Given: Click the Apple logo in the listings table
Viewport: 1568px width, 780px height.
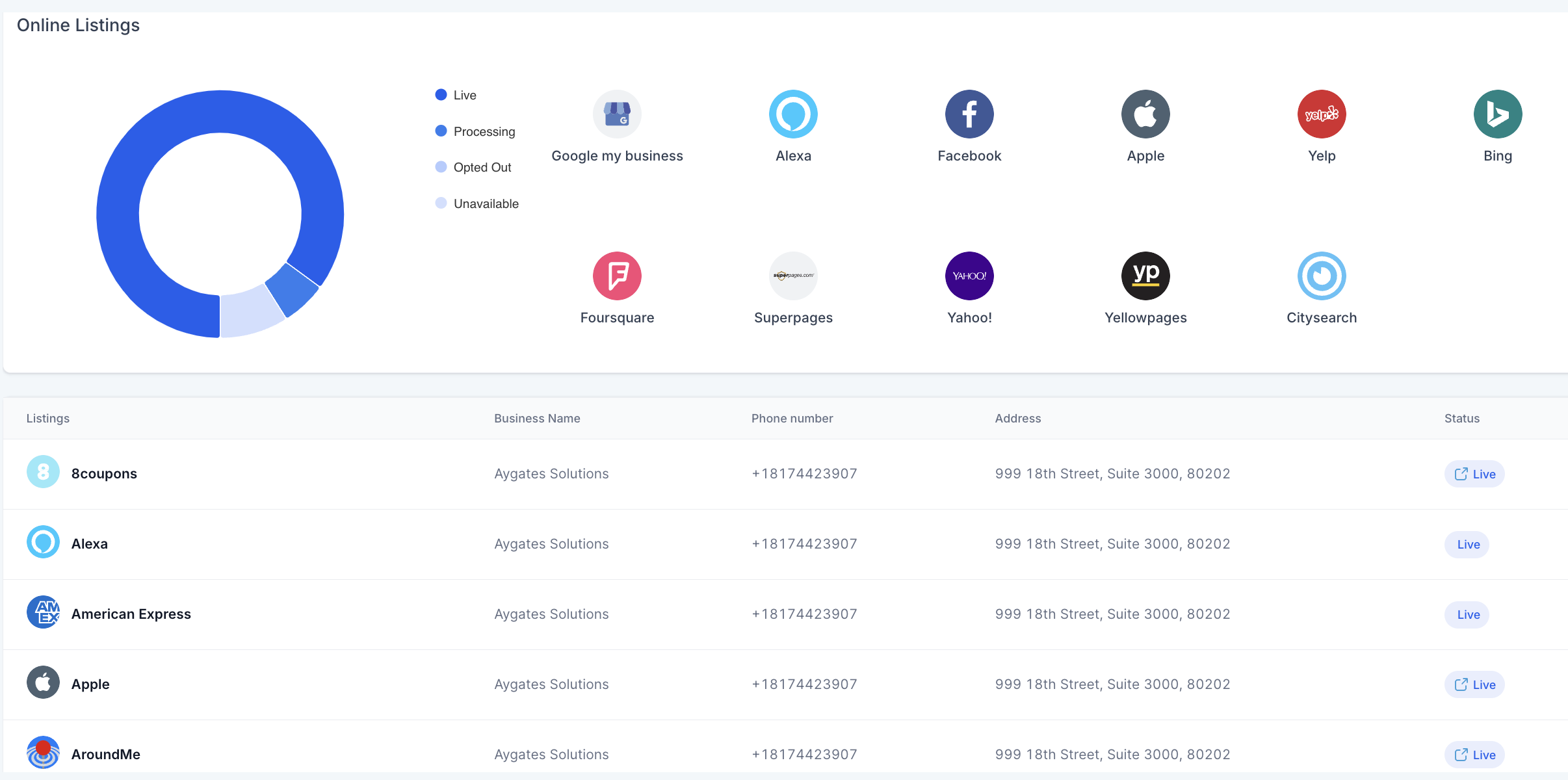Looking at the screenshot, I should (43, 682).
